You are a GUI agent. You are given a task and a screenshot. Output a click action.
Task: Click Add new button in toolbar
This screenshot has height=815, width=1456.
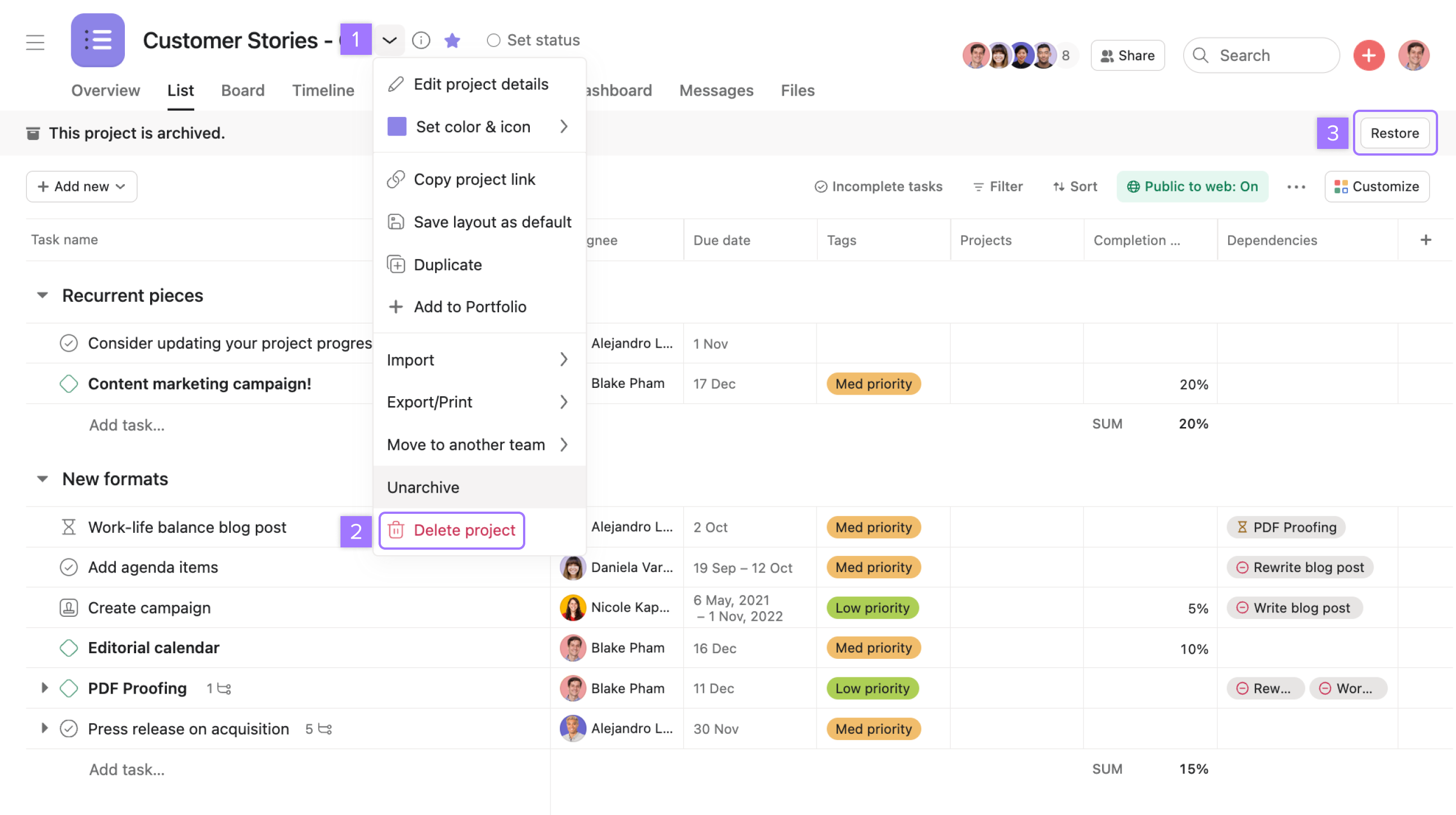click(81, 185)
